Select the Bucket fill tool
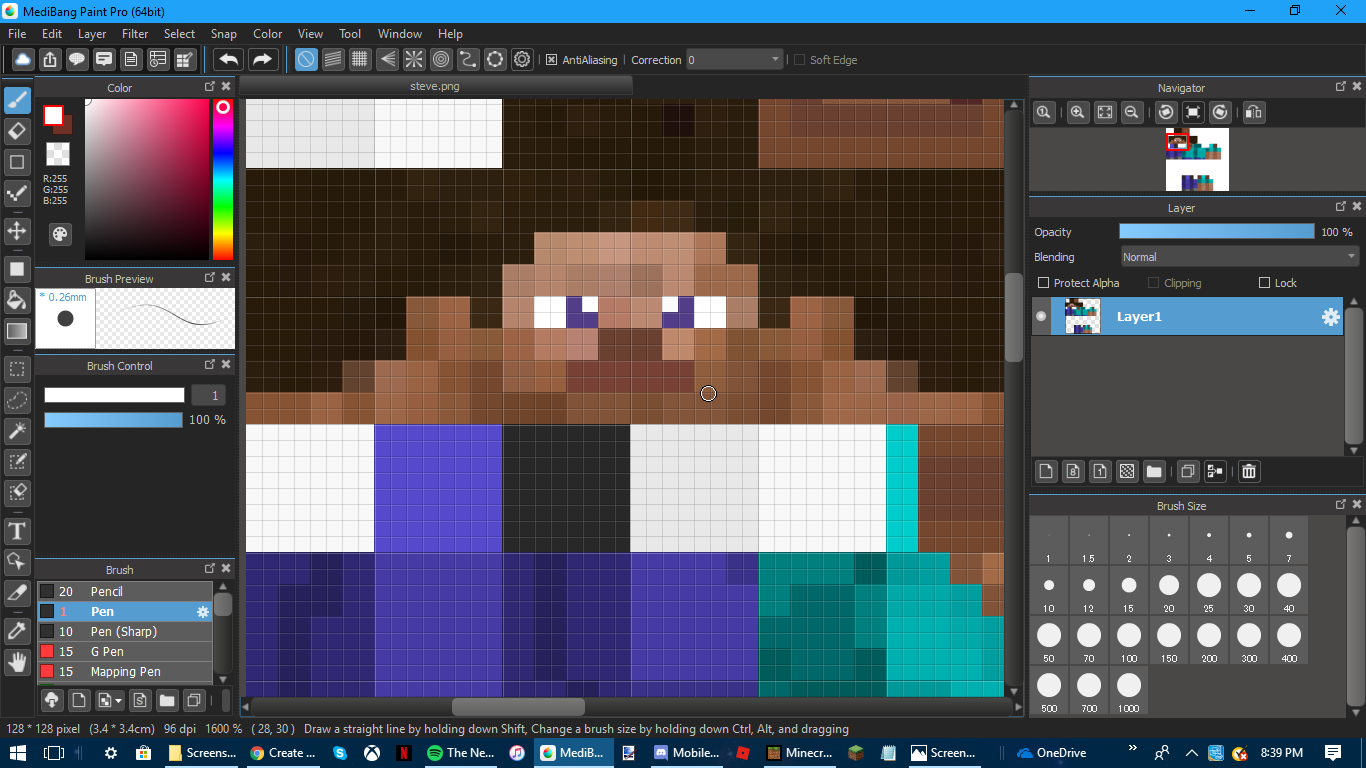This screenshot has width=1366, height=768. [x=17, y=300]
